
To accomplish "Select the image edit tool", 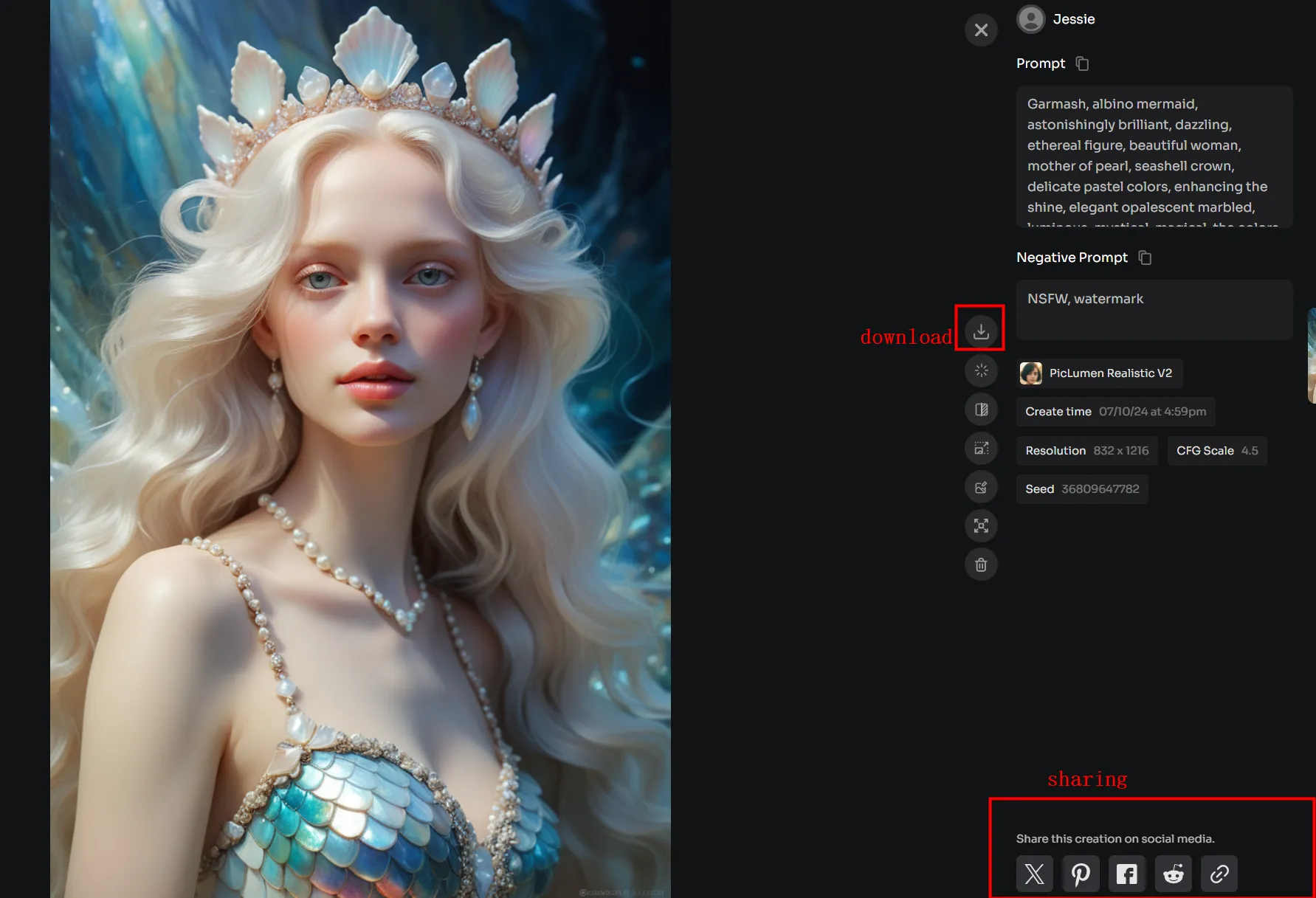I will point(981,487).
